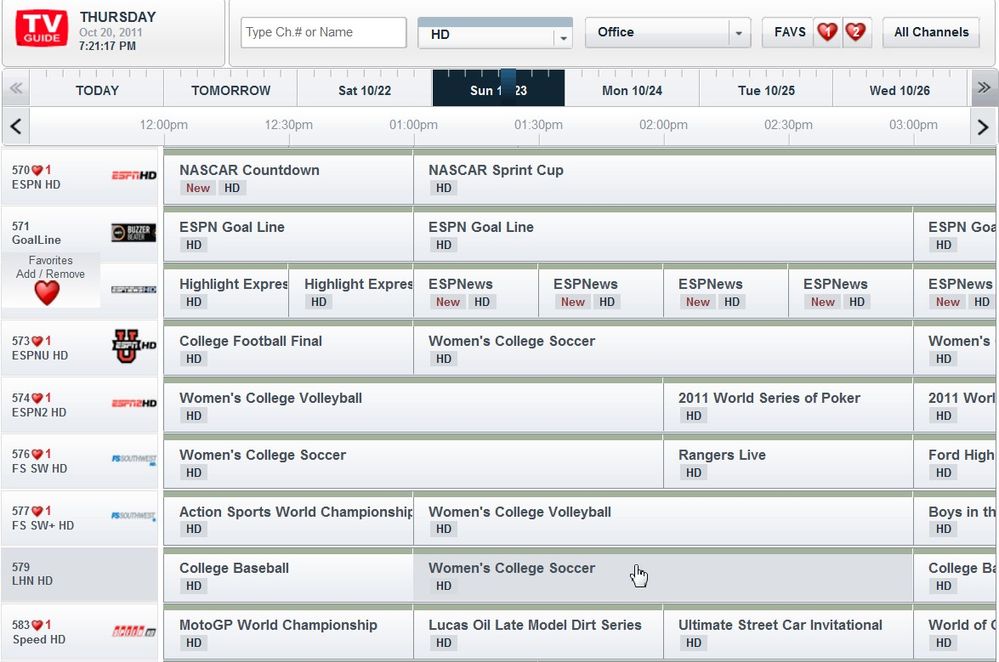Toggle favorite heart on 576 FS SW HD
The width and height of the screenshot is (999, 662).
(37, 454)
